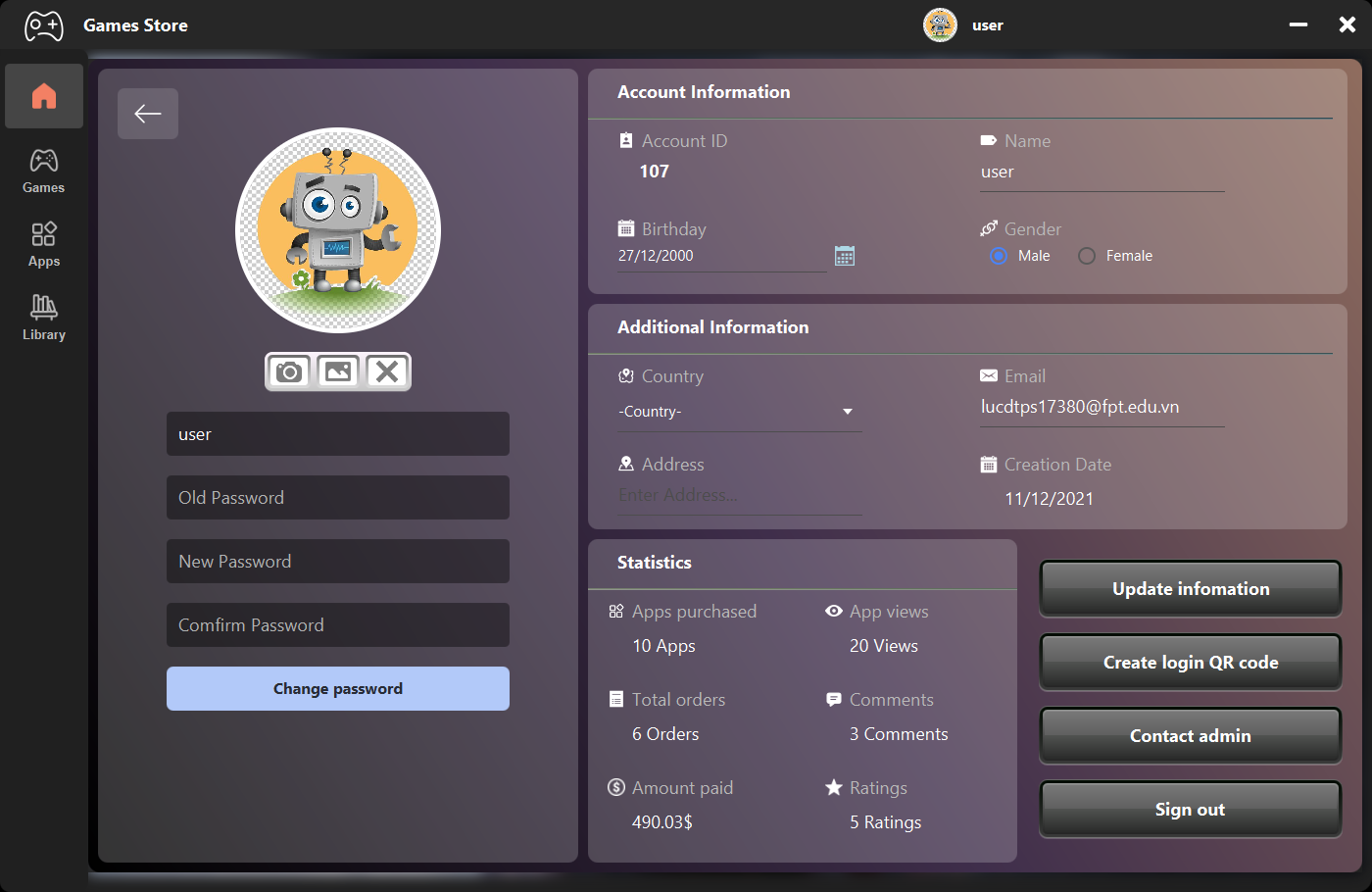
Task: Click the creation date 11/12/2021
Action: (1050, 498)
